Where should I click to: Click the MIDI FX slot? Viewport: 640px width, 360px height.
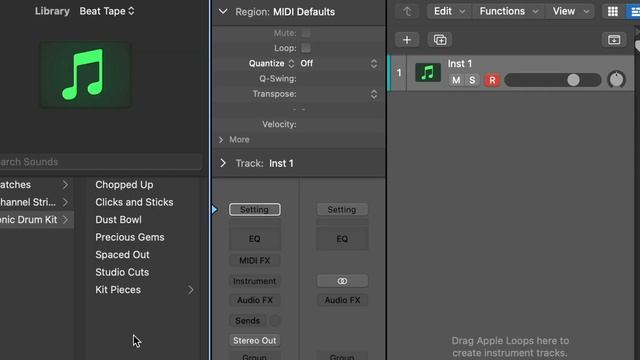tap(254, 260)
